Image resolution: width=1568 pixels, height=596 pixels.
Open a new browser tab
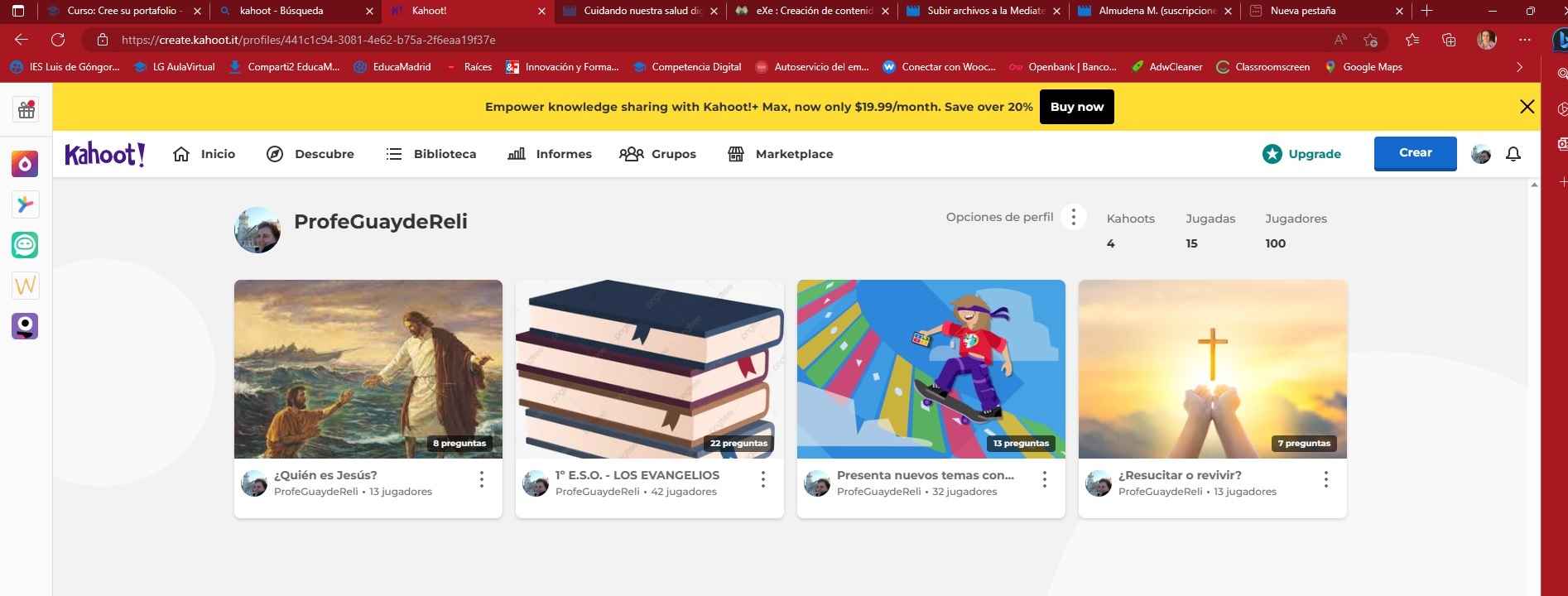click(1426, 11)
